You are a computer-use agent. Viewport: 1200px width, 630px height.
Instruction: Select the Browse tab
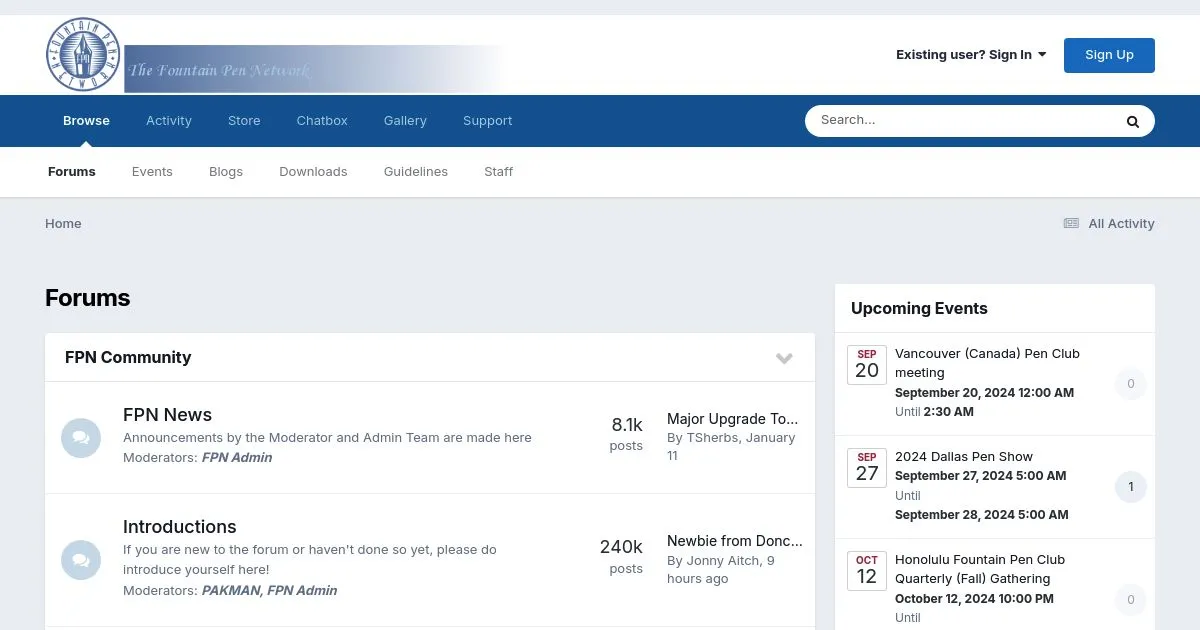(86, 121)
